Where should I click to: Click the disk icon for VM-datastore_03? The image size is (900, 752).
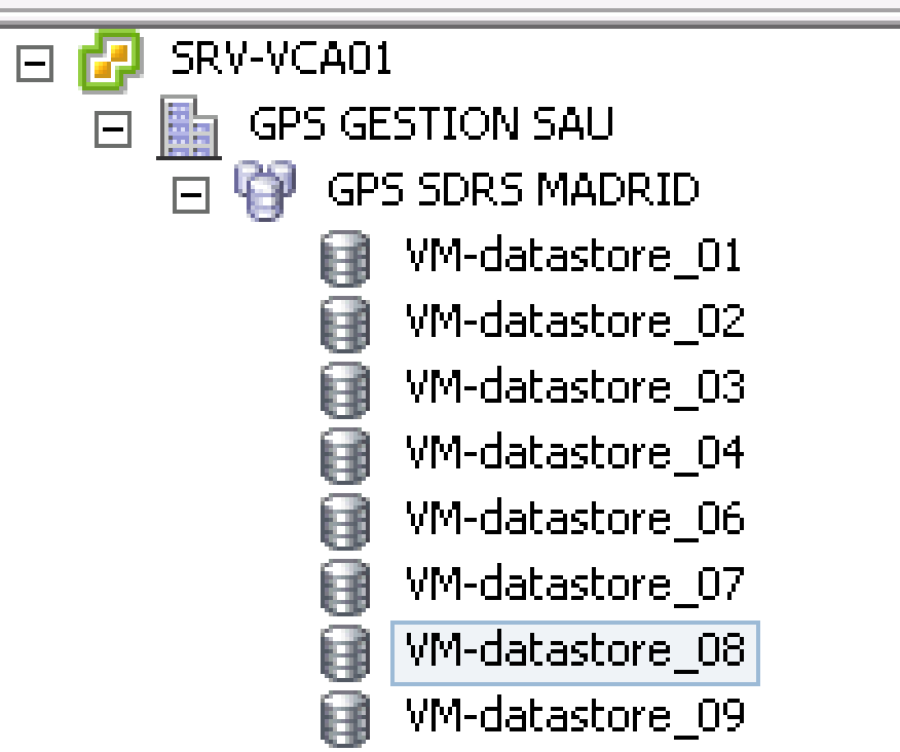(x=345, y=390)
